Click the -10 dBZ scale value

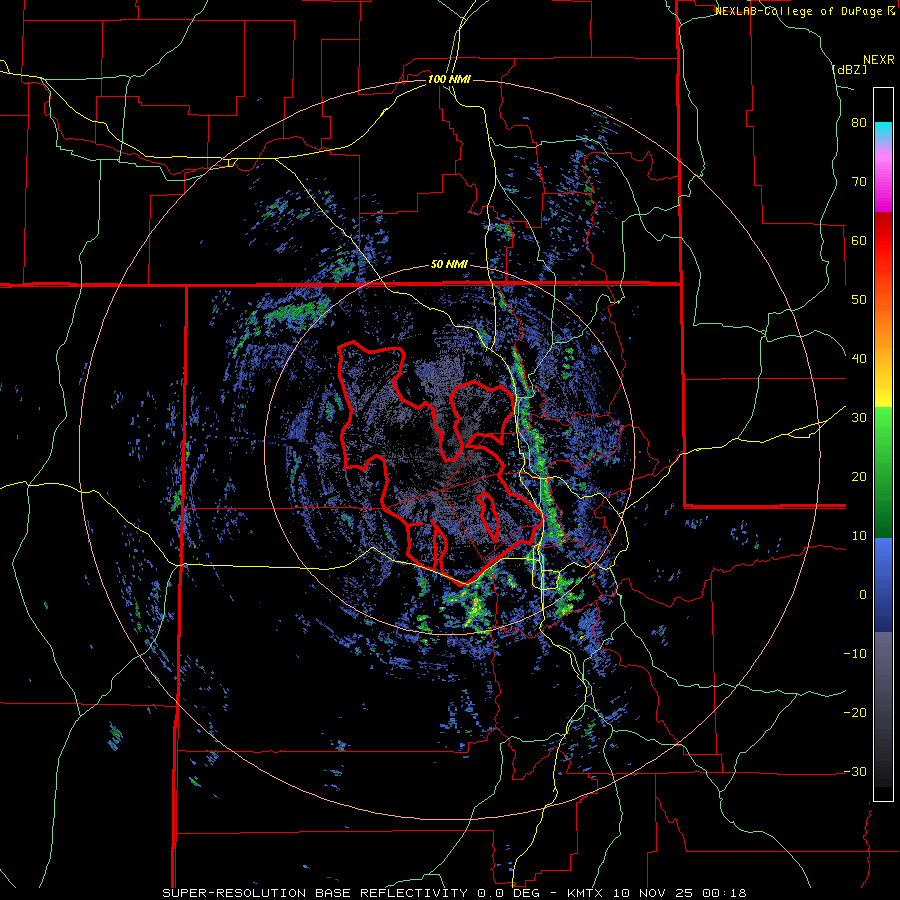[855, 654]
